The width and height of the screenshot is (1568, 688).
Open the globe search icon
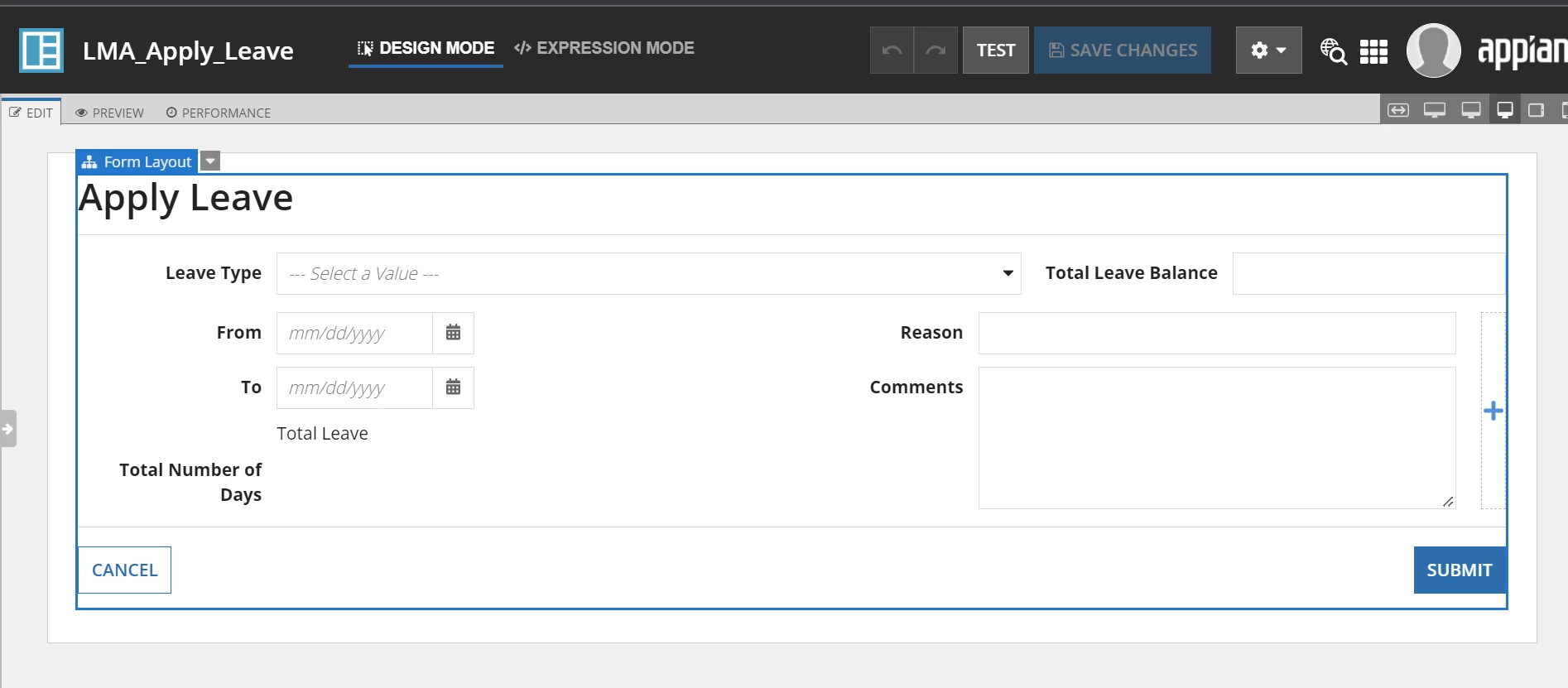pos(1333,51)
